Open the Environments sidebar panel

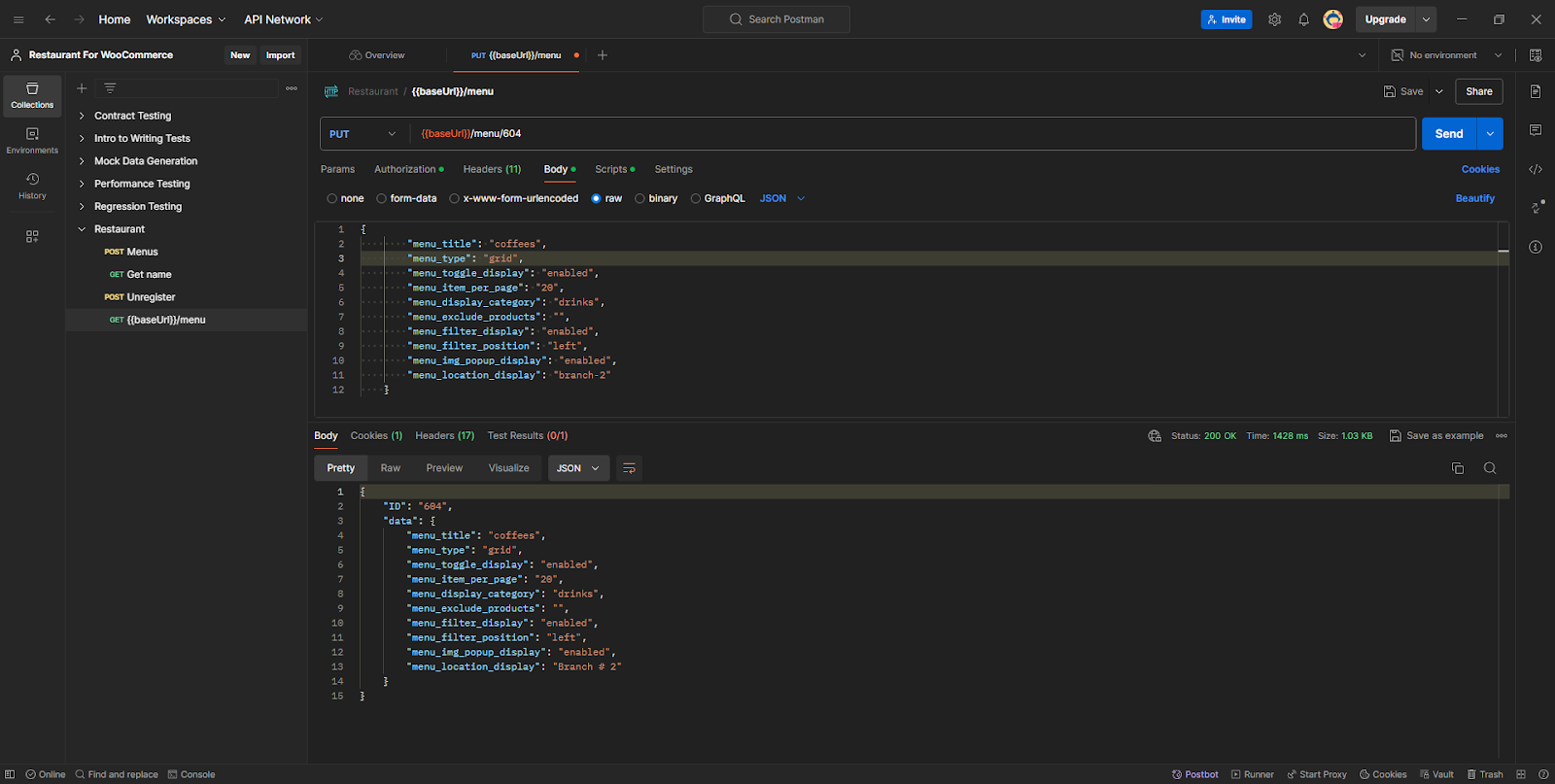click(32, 141)
